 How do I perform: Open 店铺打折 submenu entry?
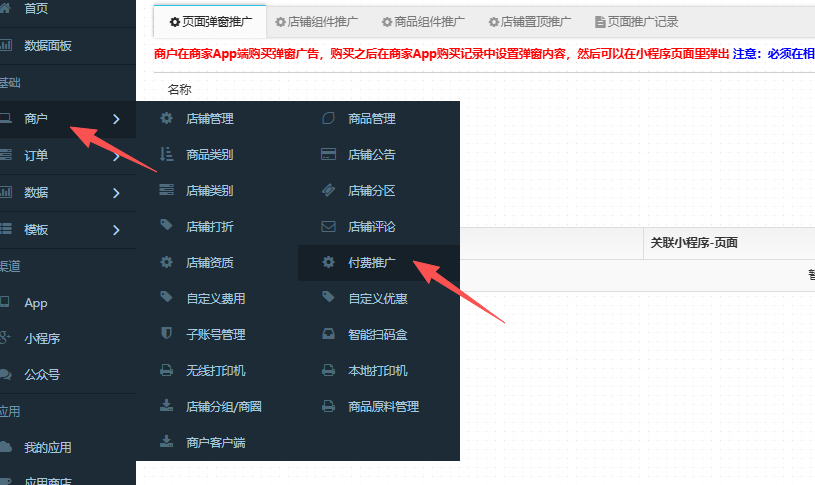(x=210, y=227)
